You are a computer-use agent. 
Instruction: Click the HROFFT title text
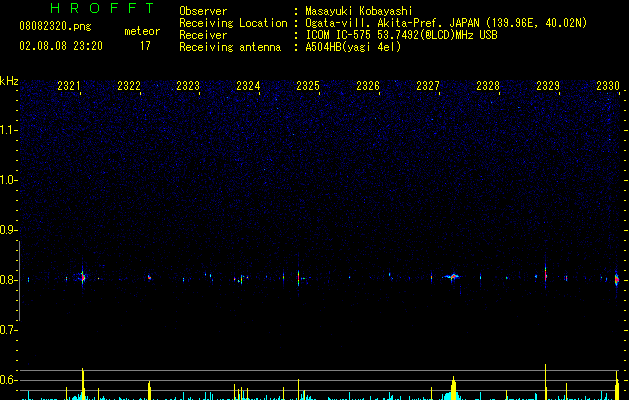103,8
